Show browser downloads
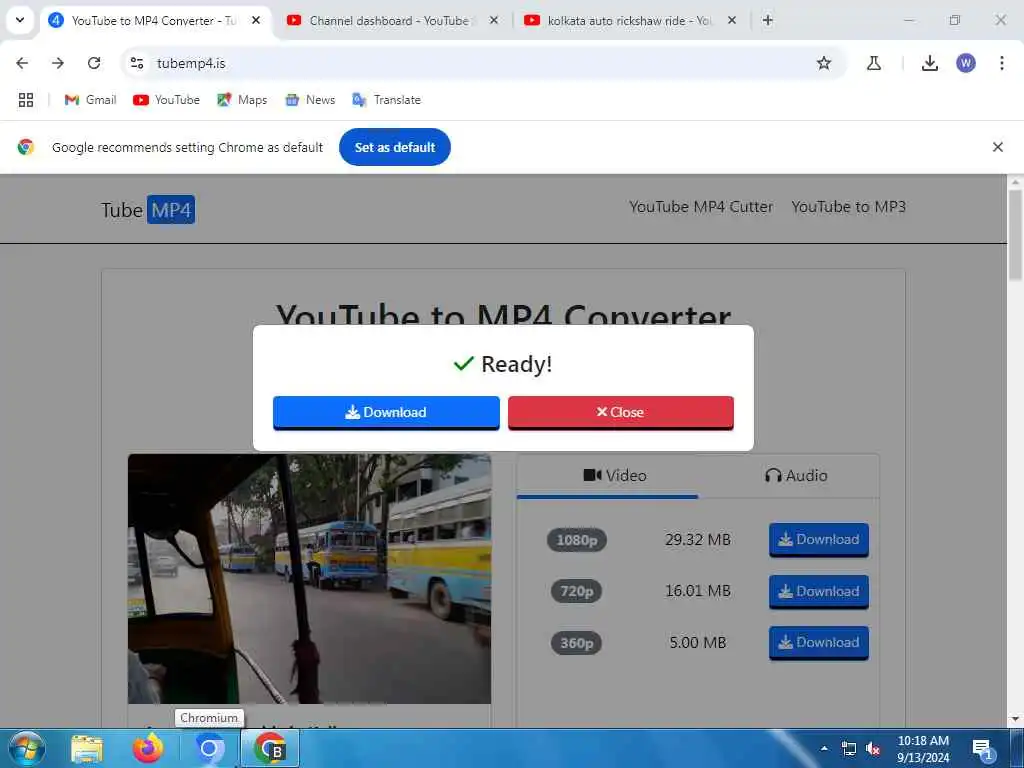This screenshot has width=1024, height=768. point(930,63)
